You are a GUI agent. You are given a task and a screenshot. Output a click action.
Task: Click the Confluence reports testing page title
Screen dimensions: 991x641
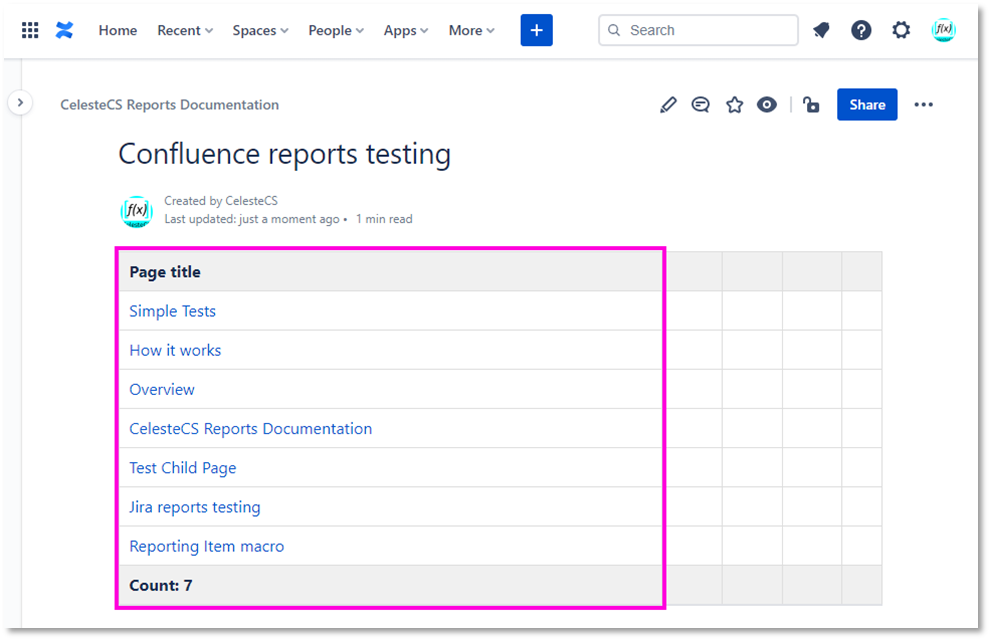(x=284, y=154)
